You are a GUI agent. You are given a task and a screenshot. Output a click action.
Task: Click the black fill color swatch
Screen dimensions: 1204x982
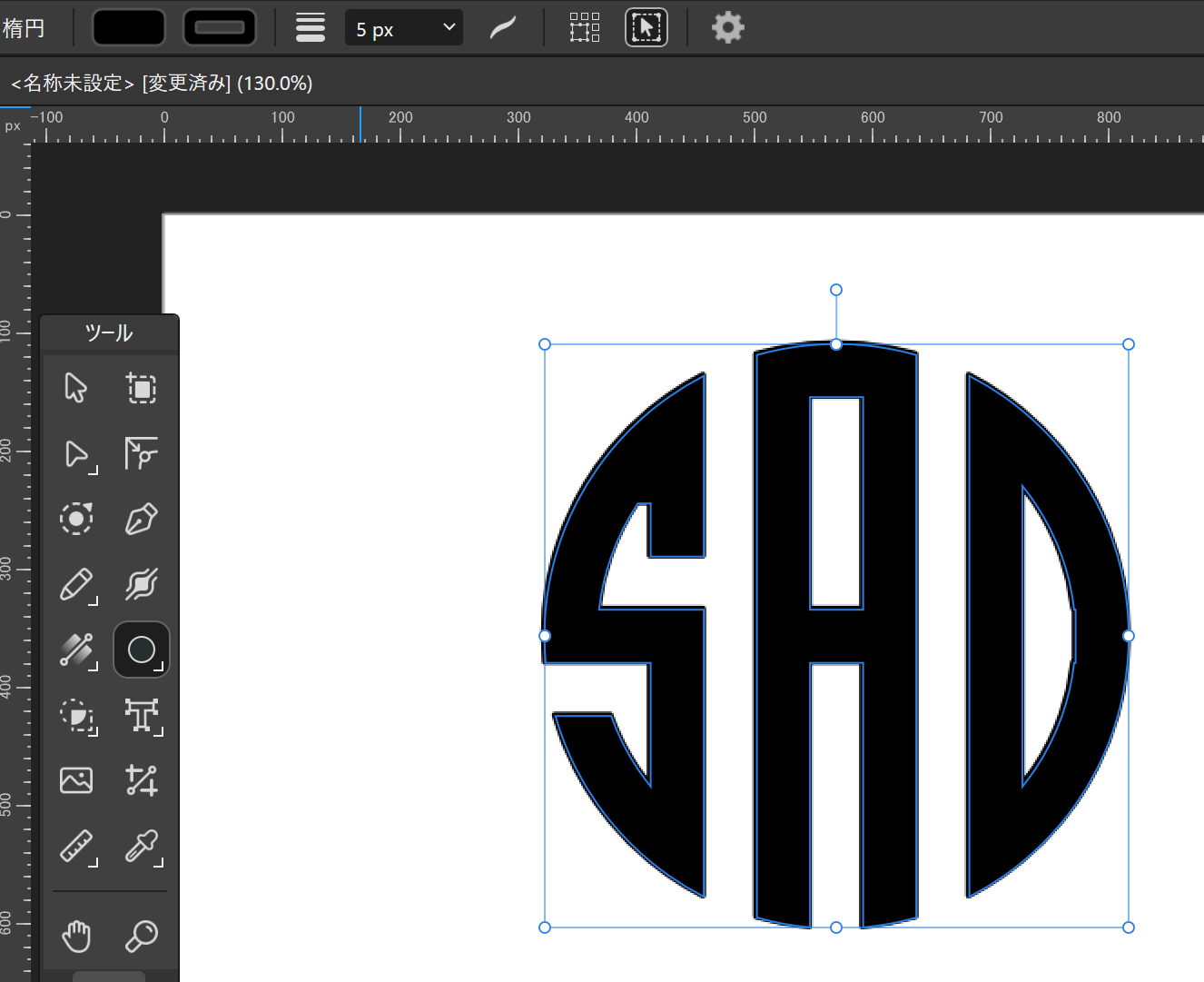(128, 27)
